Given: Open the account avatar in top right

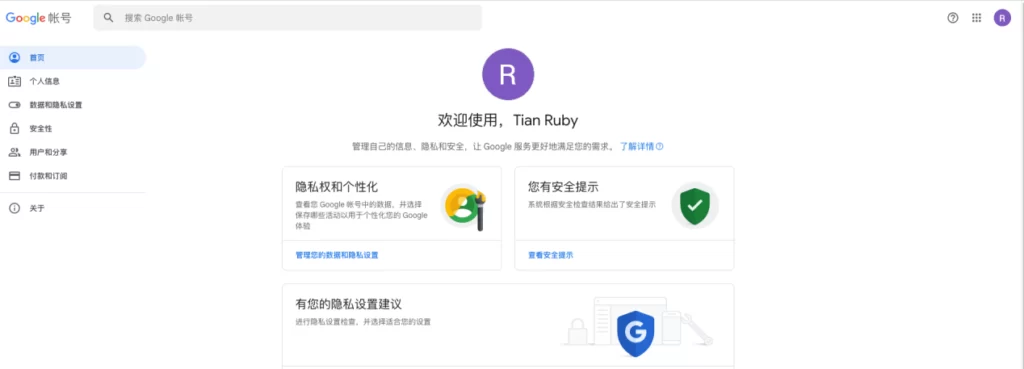Looking at the screenshot, I should pyautogui.click(x=1002, y=18).
